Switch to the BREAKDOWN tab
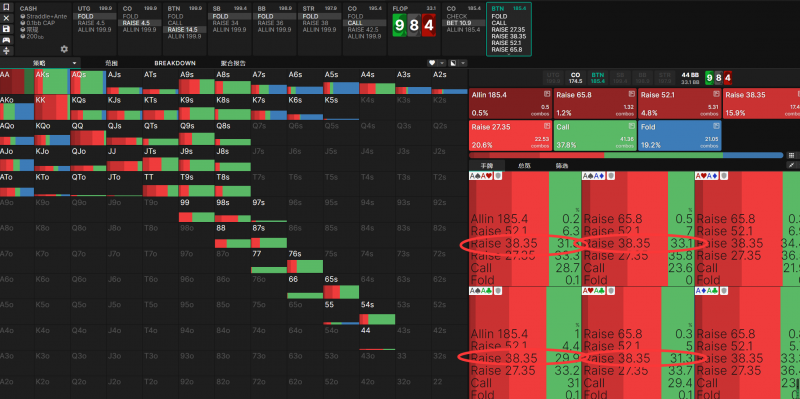Image resolution: width=800 pixels, height=399 pixels. pyautogui.click(x=175, y=63)
